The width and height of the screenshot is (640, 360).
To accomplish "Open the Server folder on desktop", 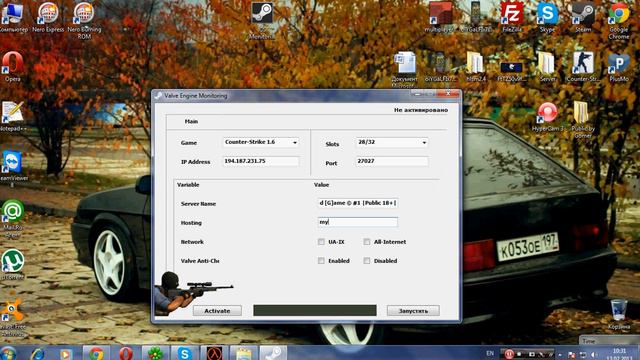I will tap(547, 67).
